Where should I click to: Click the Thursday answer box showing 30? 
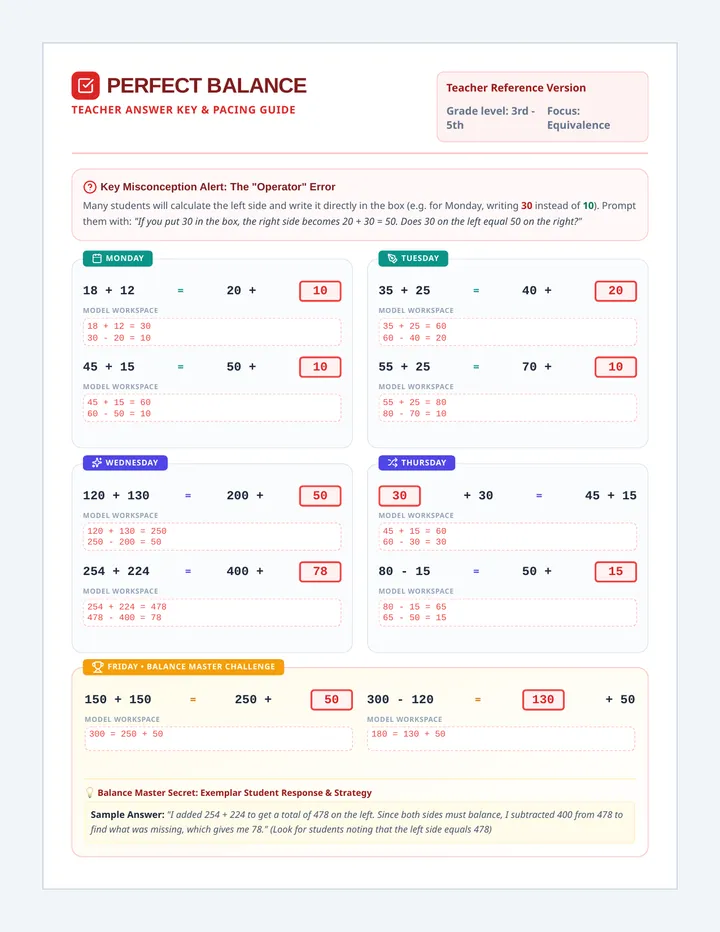[x=400, y=496]
